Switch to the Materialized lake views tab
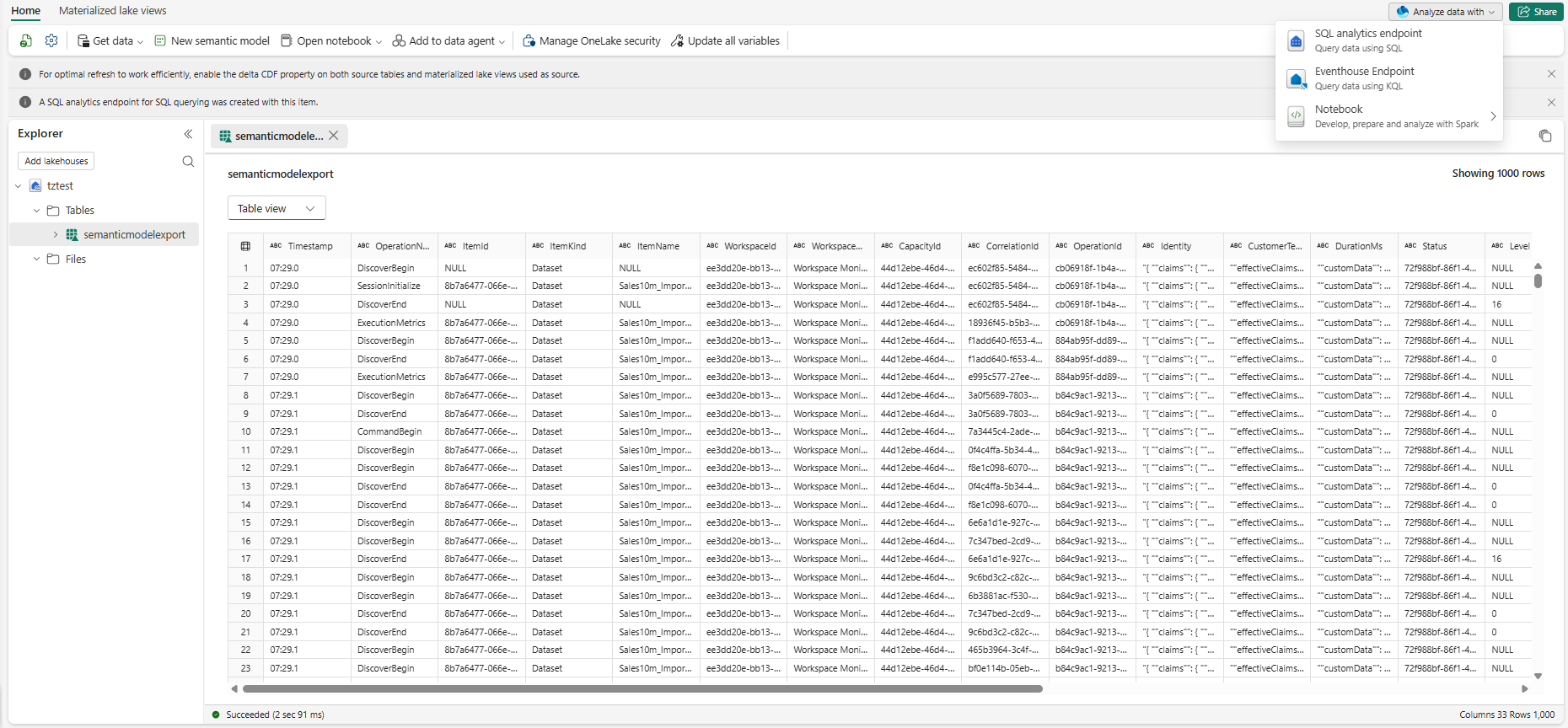1568x728 pixels. 112,11
